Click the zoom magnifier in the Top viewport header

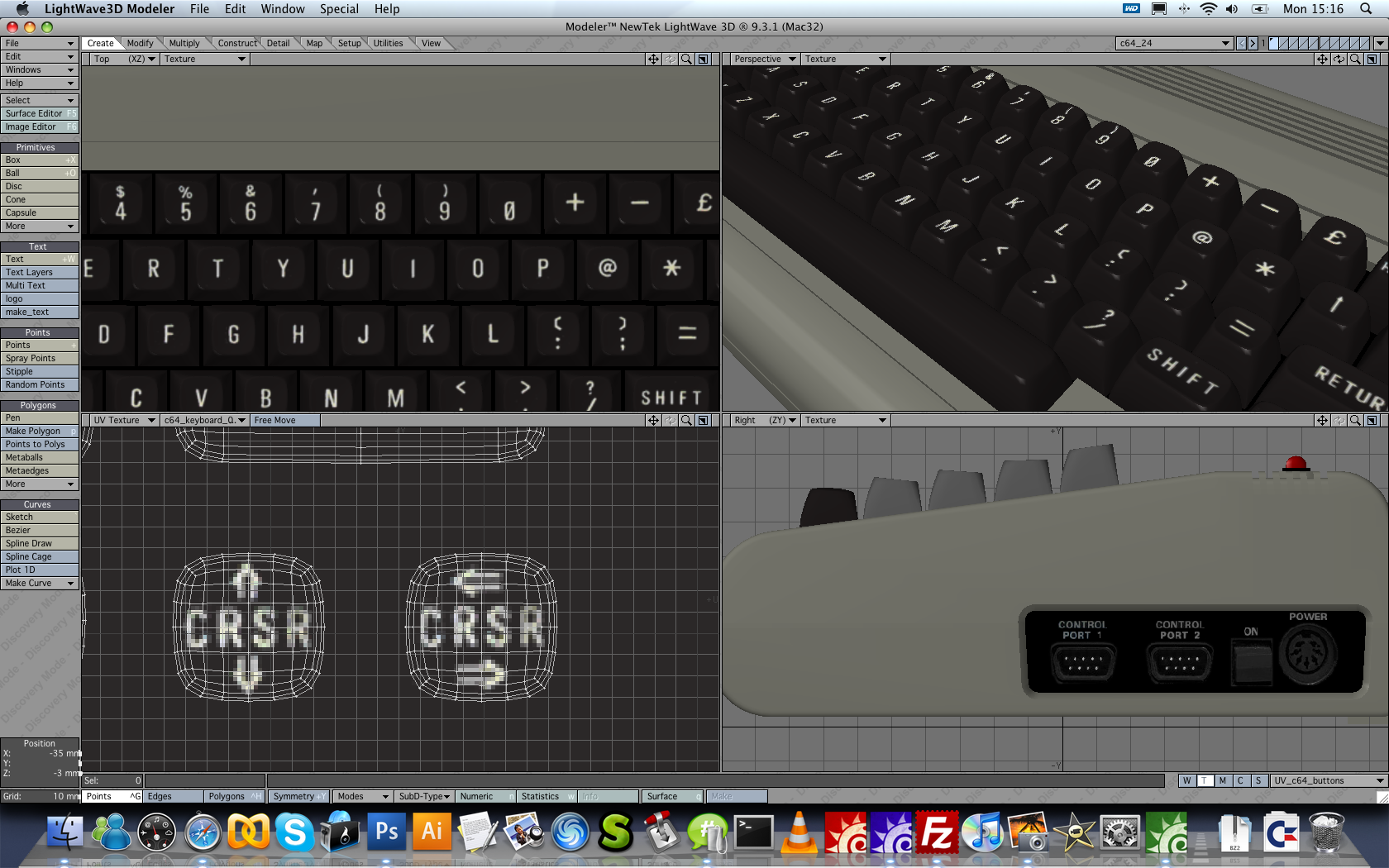686,59
